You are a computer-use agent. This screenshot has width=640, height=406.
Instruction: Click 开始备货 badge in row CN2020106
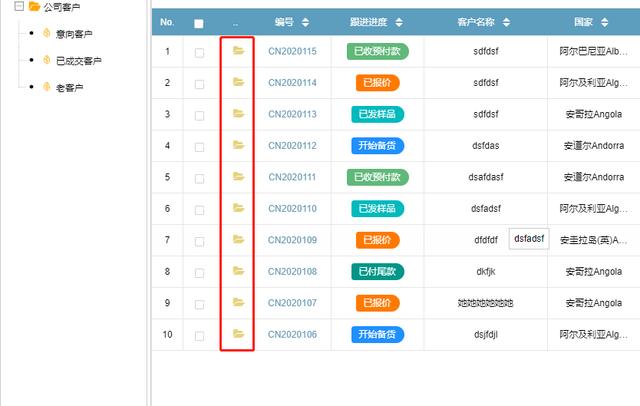(378, 334)
